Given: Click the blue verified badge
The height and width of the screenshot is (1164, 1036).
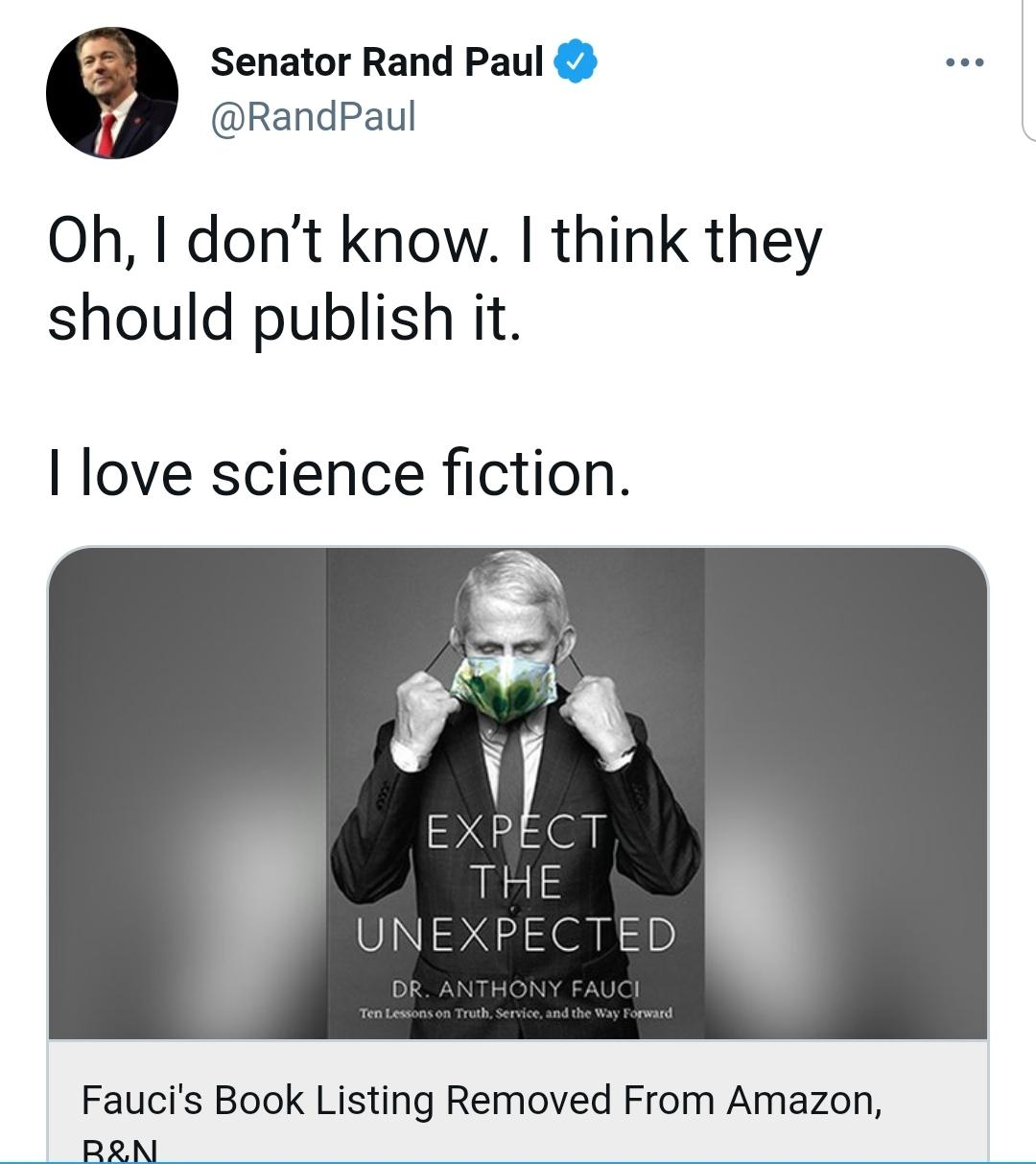Looking at the screenshot, I should point(576,62).
